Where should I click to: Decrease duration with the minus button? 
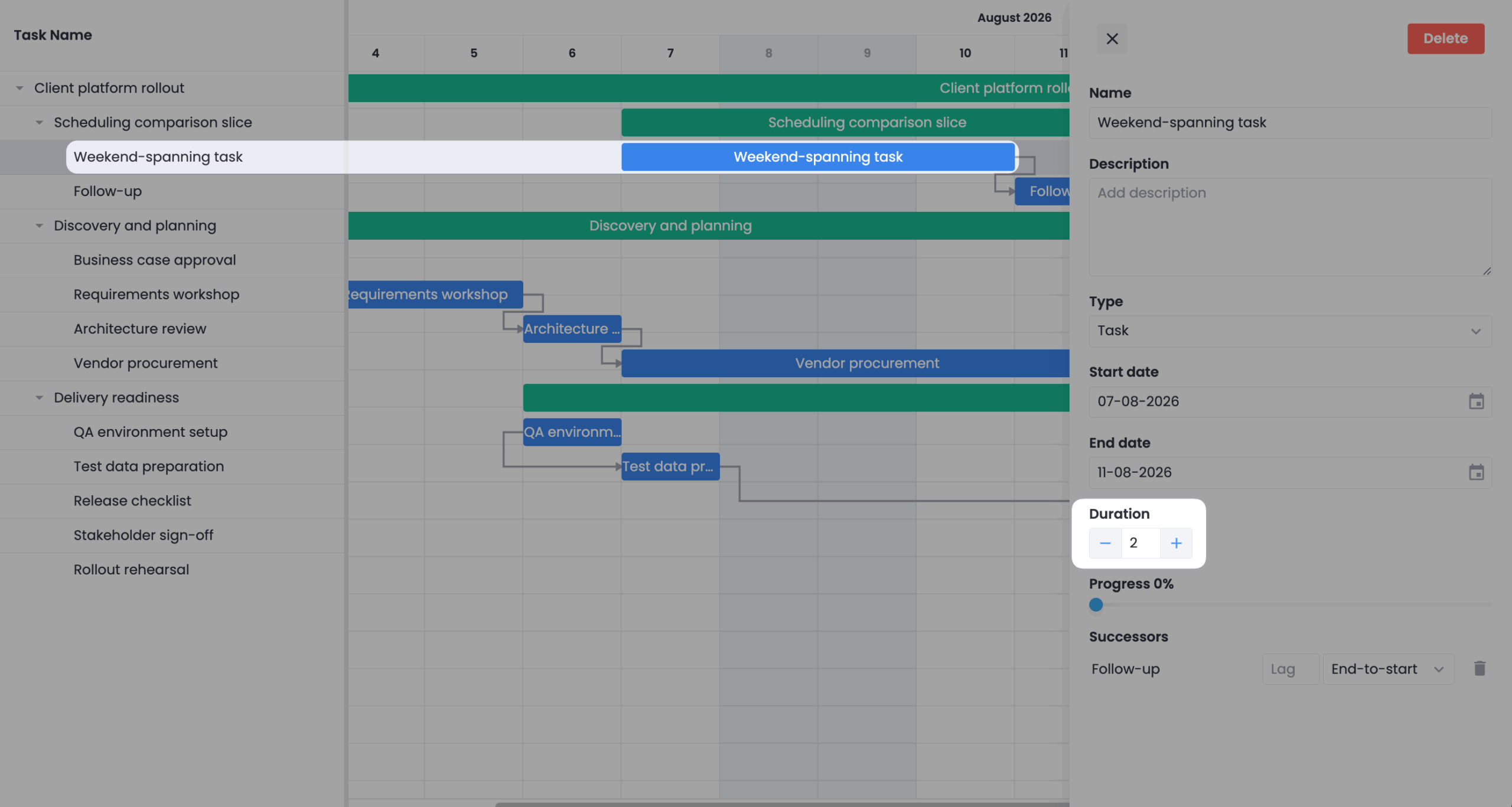point(1105,543)
